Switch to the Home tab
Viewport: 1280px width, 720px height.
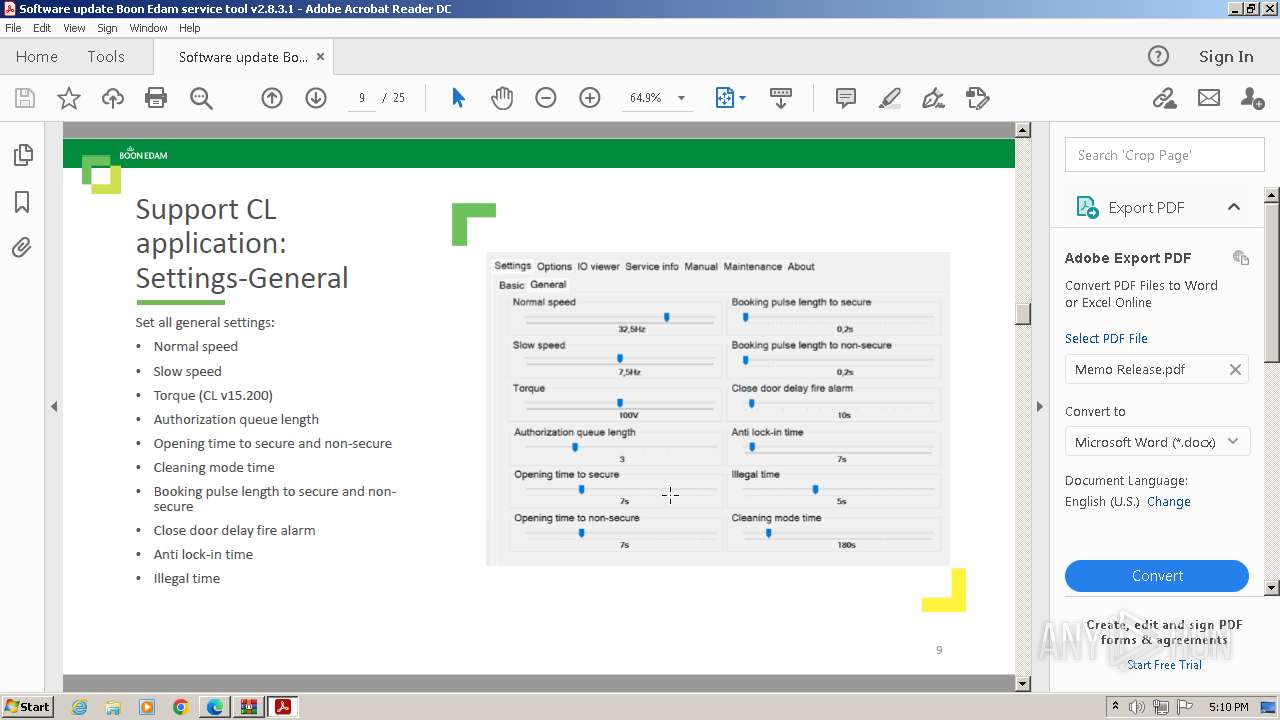coord(37,57)
